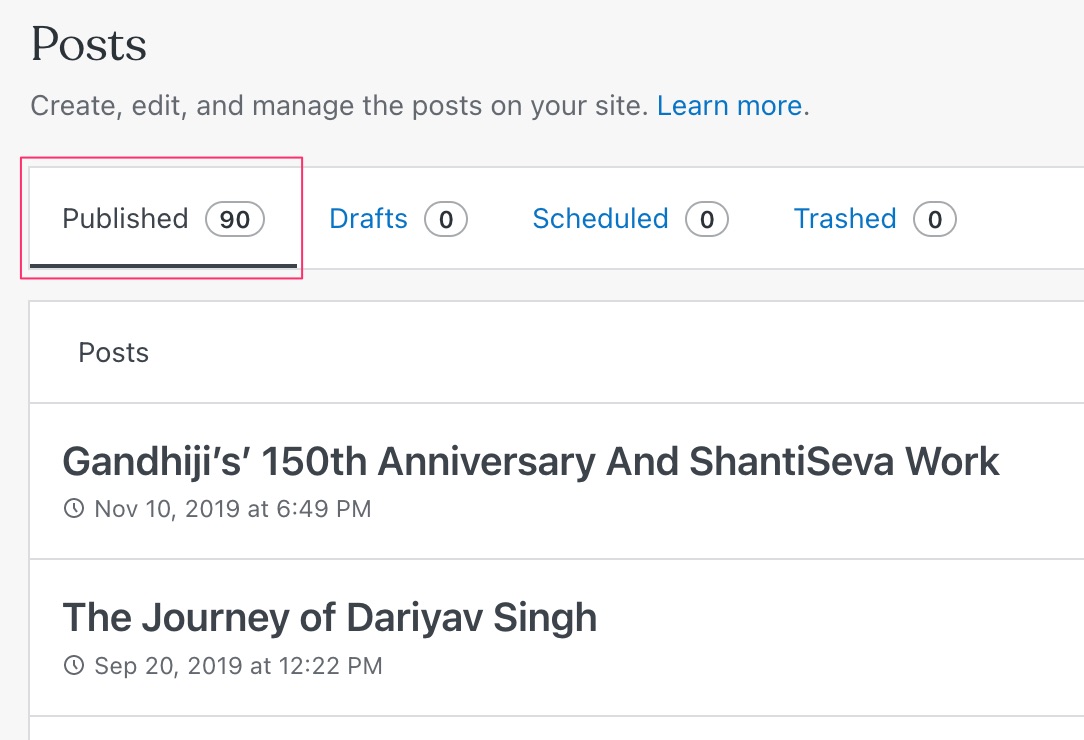Click the Scheduled count badge
This screenshot has height=740, width=1084.
click(707, 219)
